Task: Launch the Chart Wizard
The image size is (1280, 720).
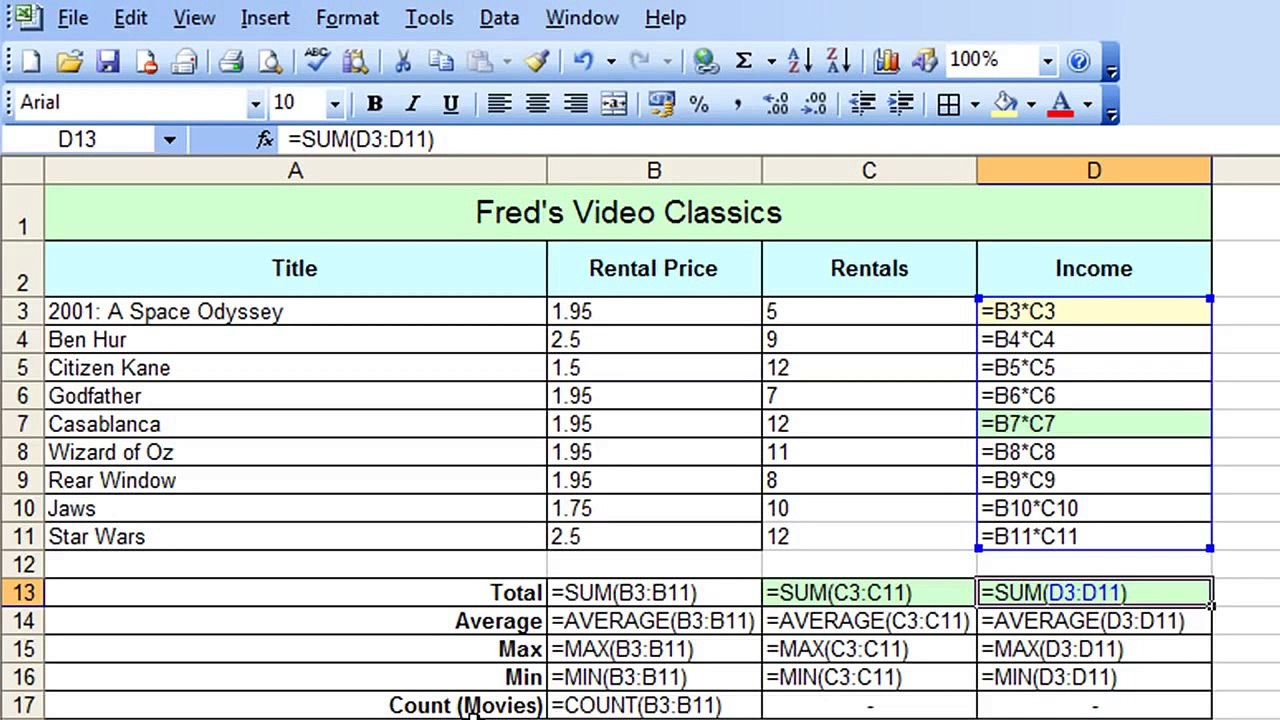Action: tap(886, 62)
